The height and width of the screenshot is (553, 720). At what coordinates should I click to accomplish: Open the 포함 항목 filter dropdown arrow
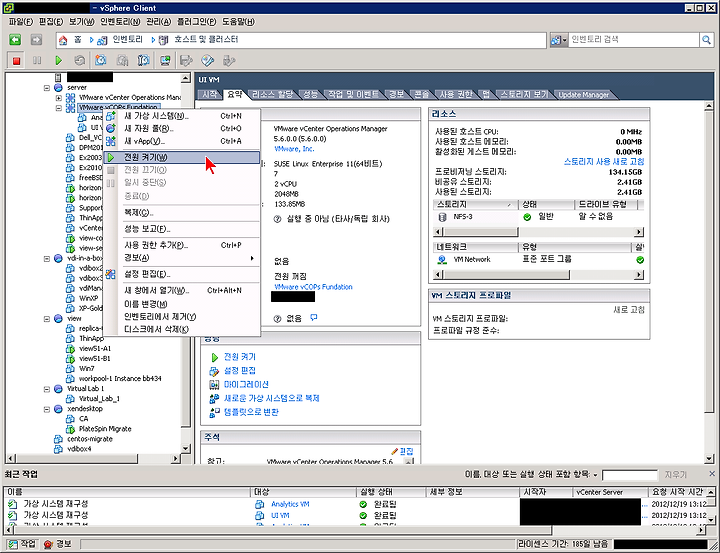pos(596,475)
